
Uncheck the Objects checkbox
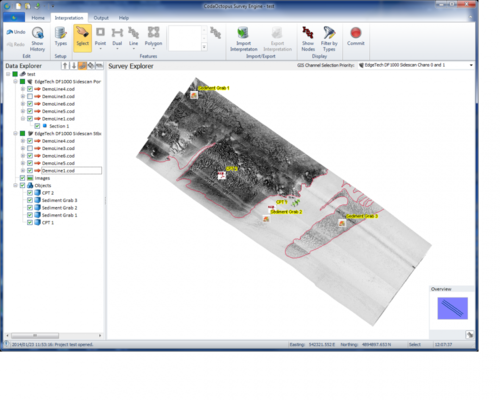pos(22,185)
